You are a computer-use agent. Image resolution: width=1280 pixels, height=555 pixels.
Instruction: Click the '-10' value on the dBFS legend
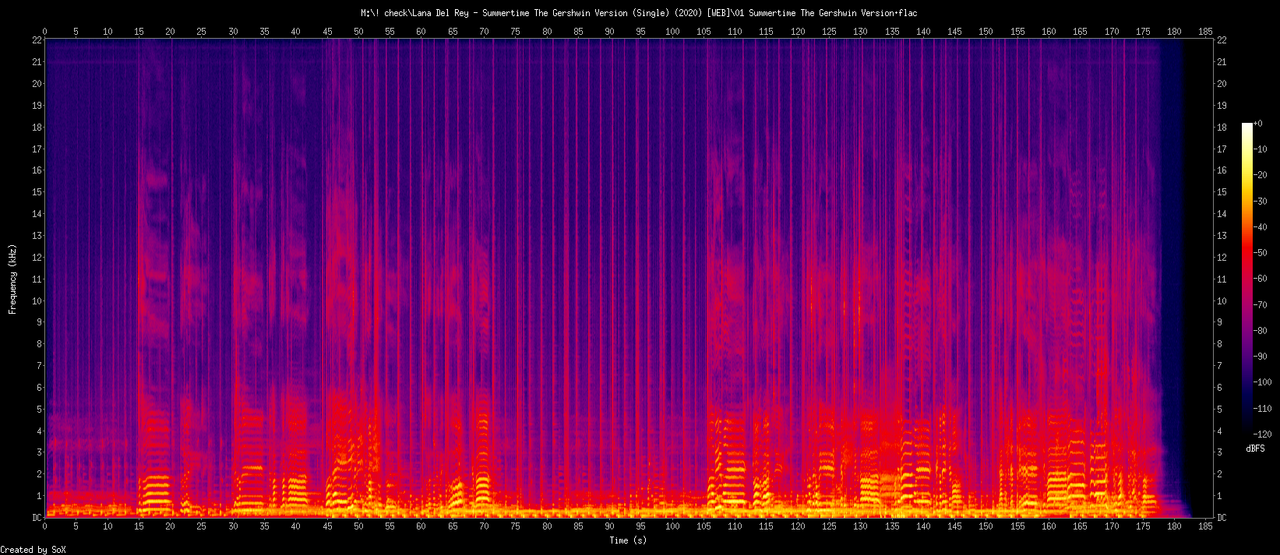point(1262,149)
